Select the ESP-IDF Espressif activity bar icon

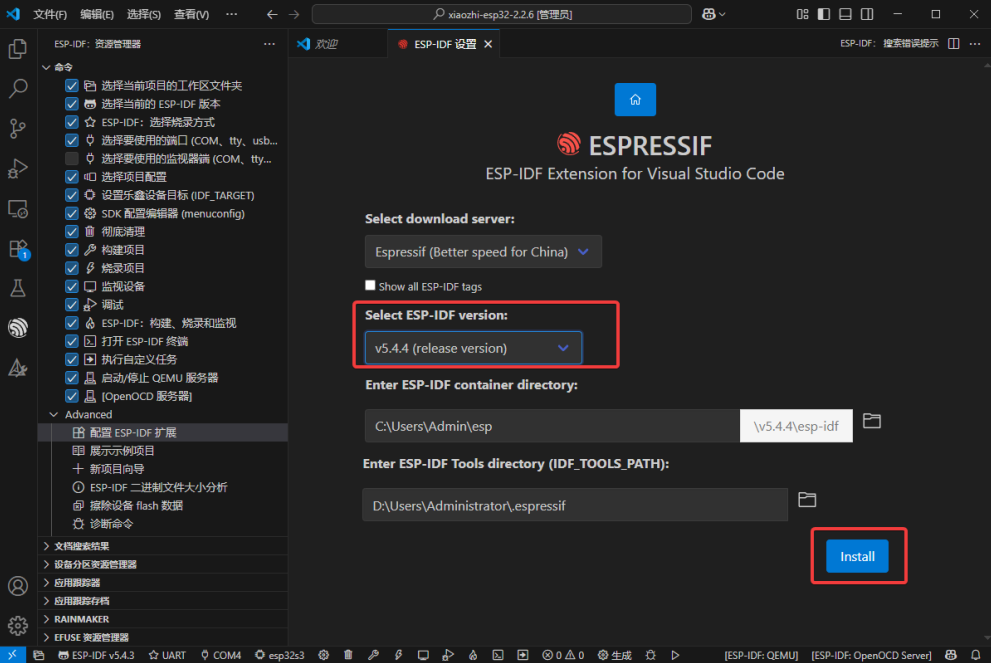click(18, 327)
